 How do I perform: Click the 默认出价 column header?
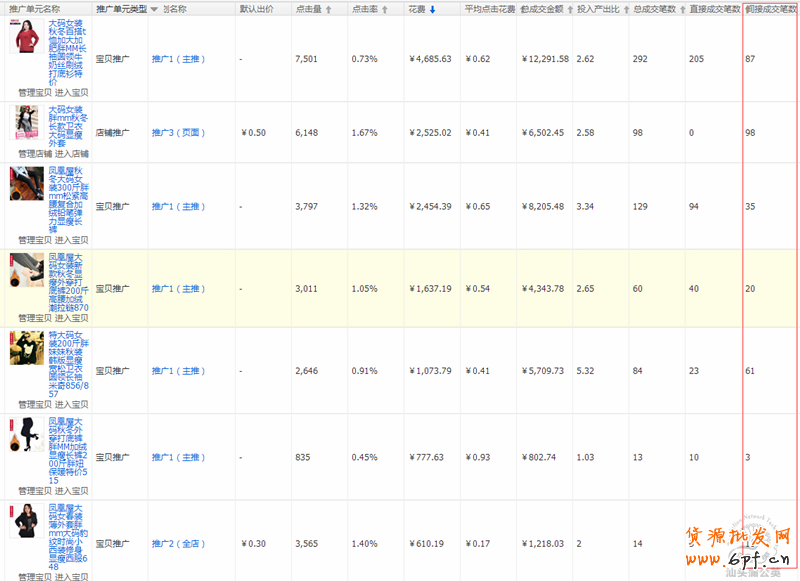click(x=256, y=9)
